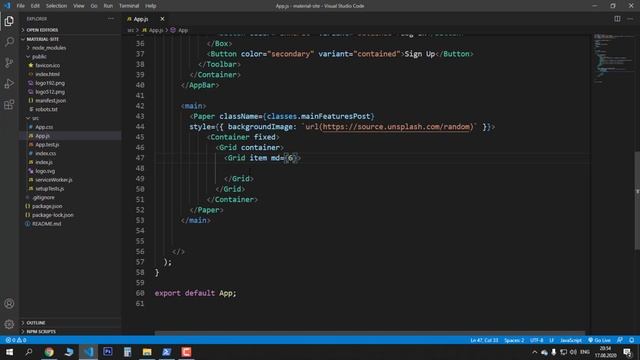The height and width of the screenshot is (360, 640).
Task: Open the Extensions view
Action: 9,104
